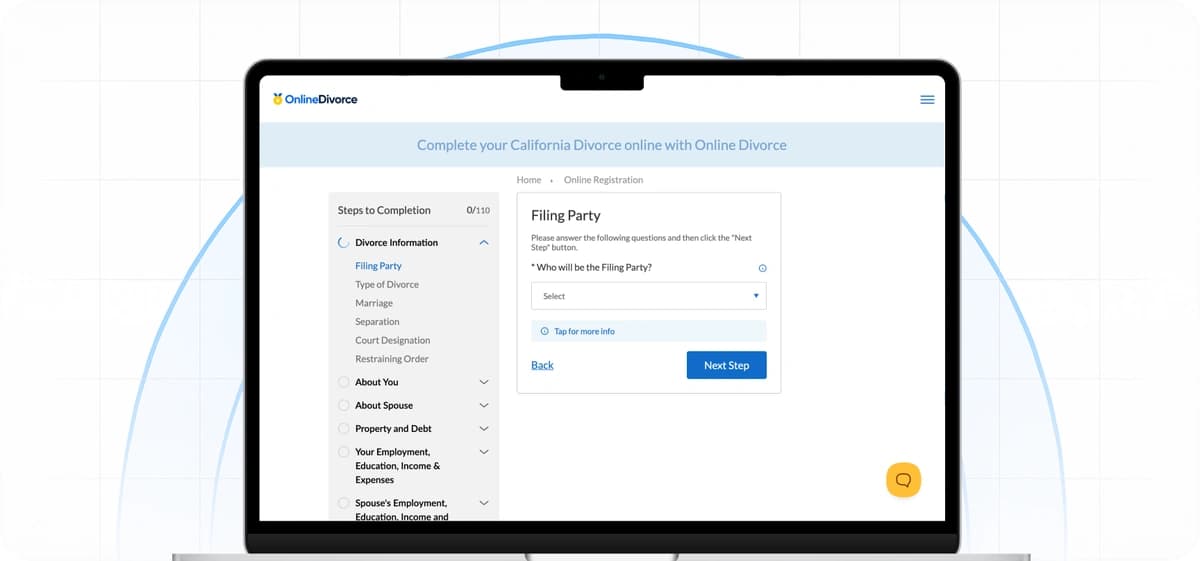This screenshot has height=561, width=1200.
Task: Click the California Divorce banner headline
Action: pyautogui.click(x=602, y=145)
